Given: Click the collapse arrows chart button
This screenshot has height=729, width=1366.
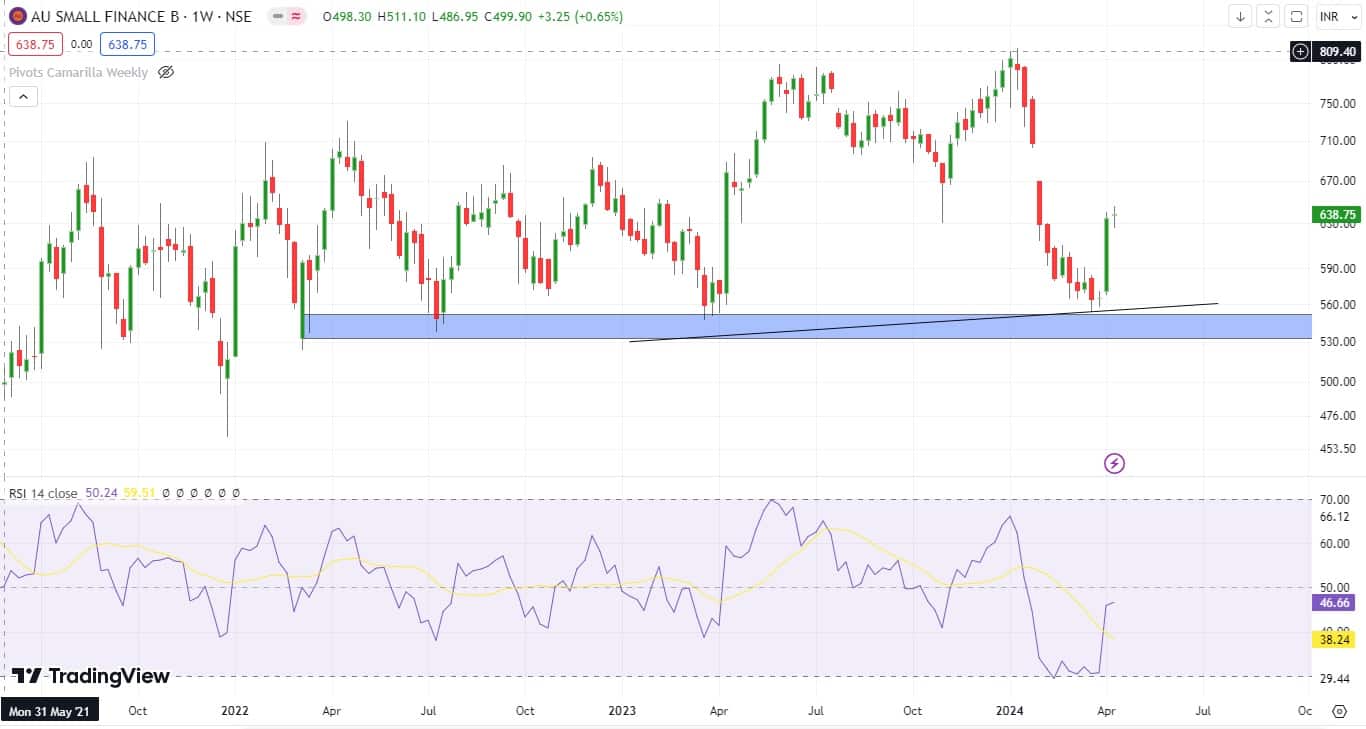Looking at the screenshot, I should click(x=1268, y=16).
